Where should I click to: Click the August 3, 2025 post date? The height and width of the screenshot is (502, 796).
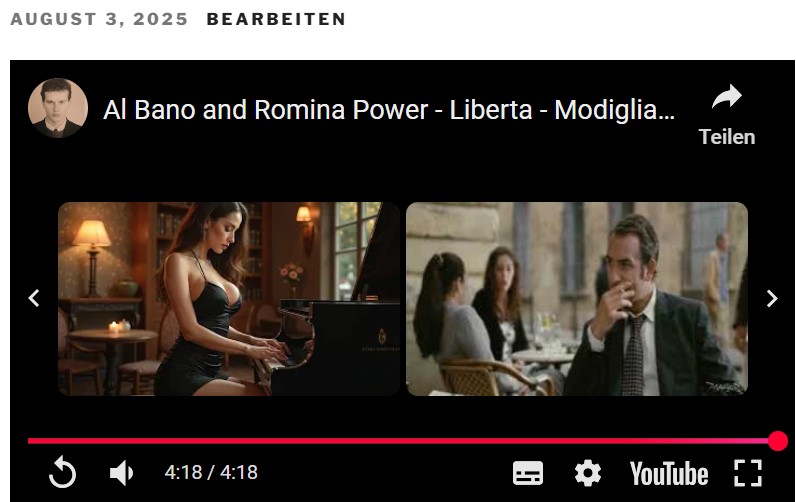(x=99, y=19)
